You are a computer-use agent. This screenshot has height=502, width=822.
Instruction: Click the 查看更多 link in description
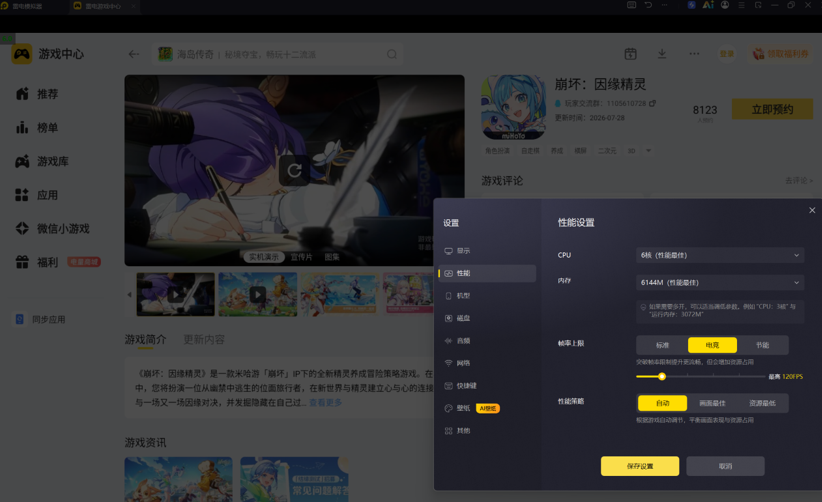pyautogui.click(x=326, y=402)
